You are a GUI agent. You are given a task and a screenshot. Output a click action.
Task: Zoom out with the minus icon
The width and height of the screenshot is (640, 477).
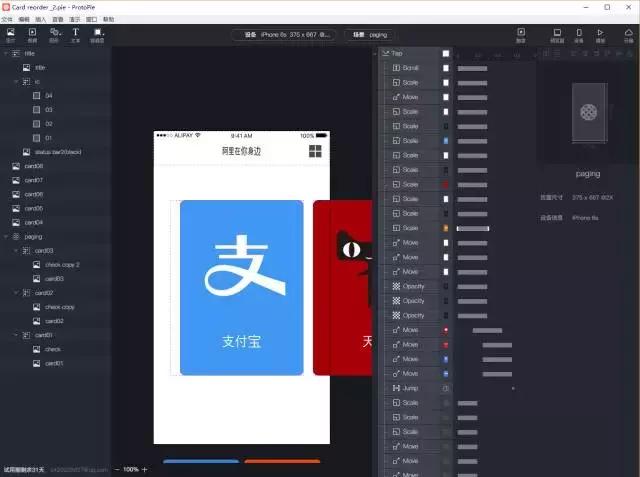pos(117,469)
